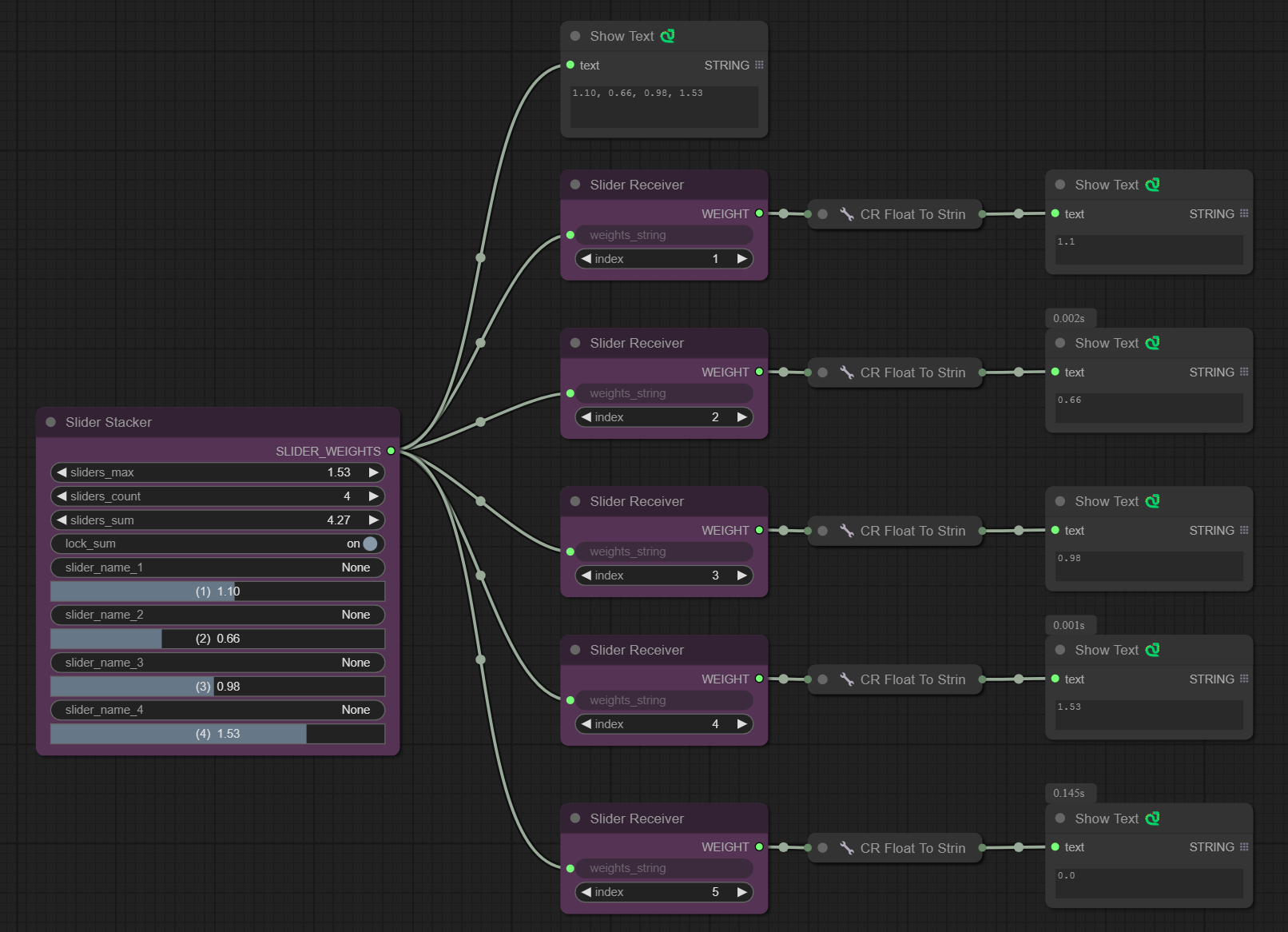The height and width of the screenshot is (932, 1288).
Task: Click slider (1) showing value 1.10
Action: pyautogui.click(x=217, y=591)
